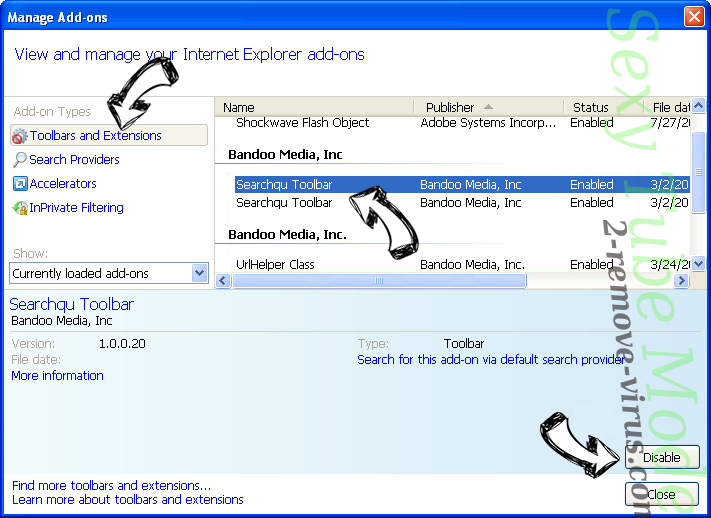711x518 pixels.
Task: Click the horizontal scrollbar thumb
Action: point(379,280)
